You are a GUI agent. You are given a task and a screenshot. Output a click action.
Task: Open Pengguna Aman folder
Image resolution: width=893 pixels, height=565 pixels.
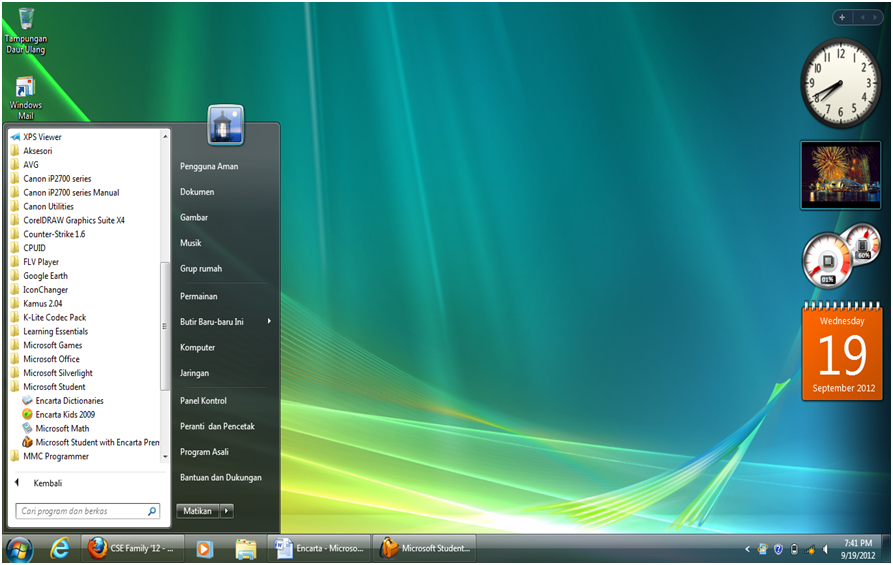209,166
